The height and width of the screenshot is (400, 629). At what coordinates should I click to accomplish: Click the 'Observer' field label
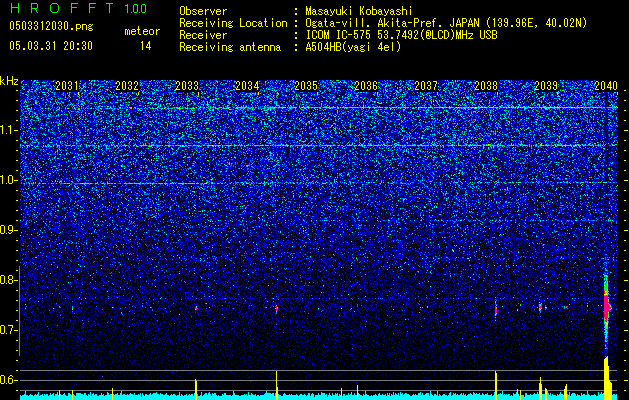[203, 11]
